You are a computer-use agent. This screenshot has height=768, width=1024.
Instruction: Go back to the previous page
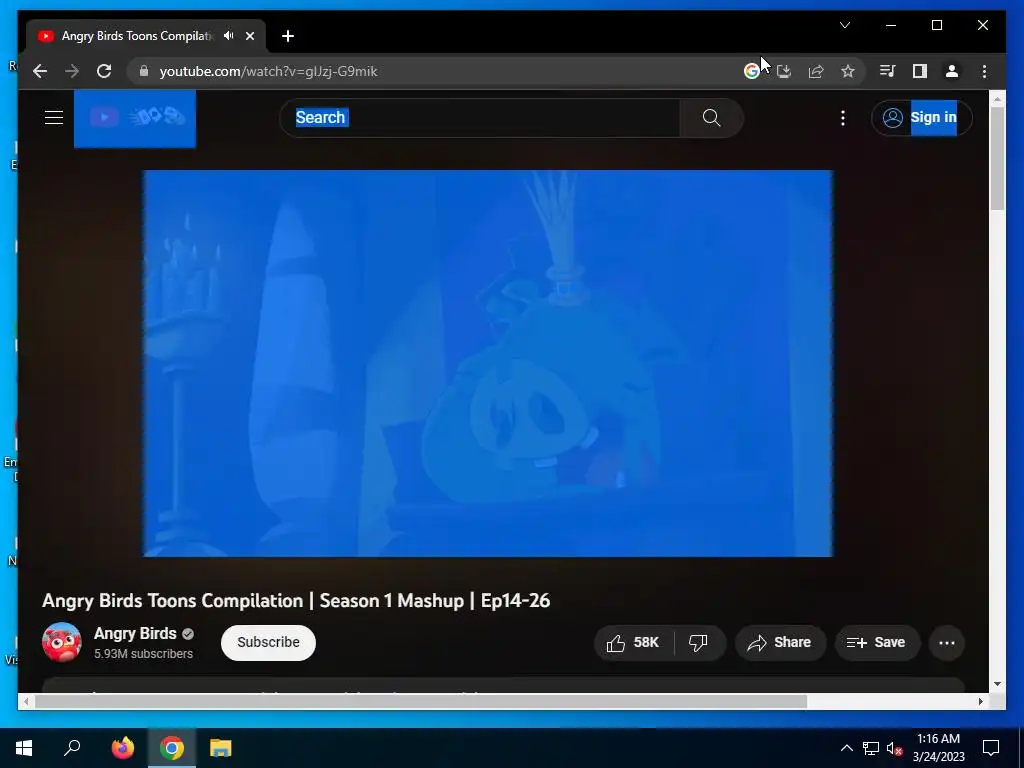(x=40, y=71)
